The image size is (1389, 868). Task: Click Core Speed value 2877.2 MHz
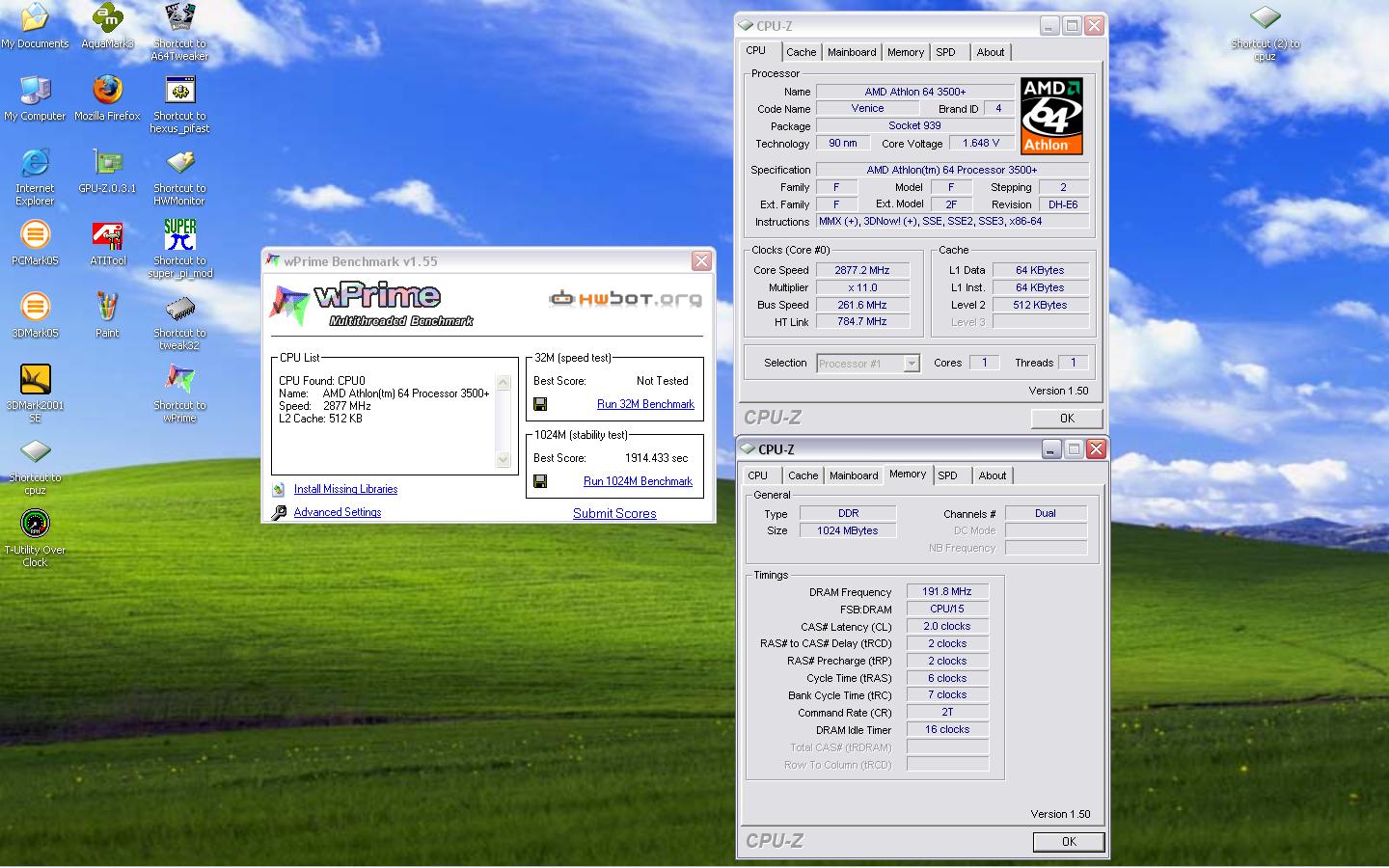coord(862,271)
